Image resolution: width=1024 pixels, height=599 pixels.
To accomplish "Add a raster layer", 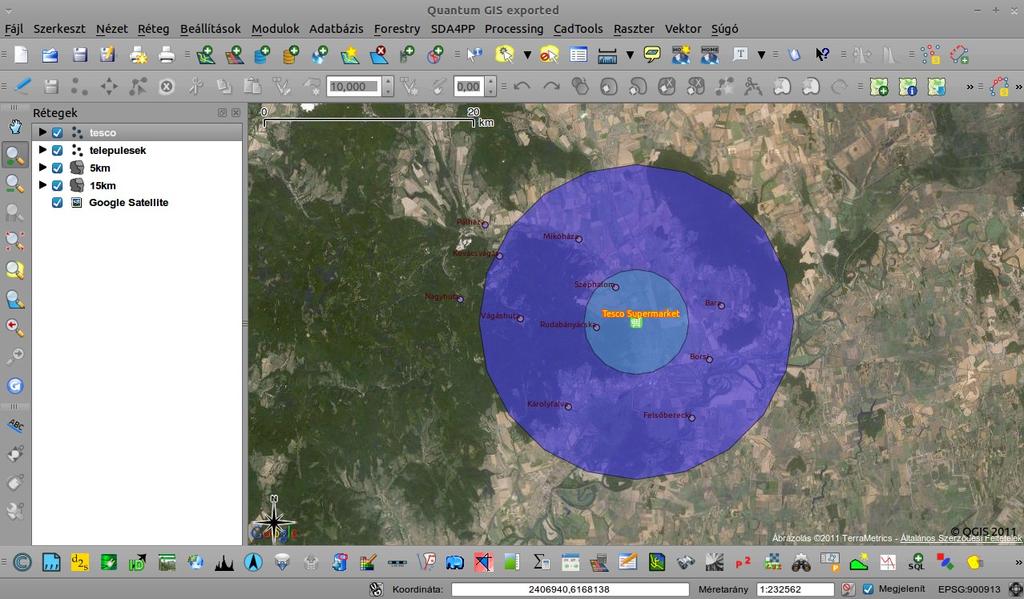I will pyautogui.click(x=234, y=55).
